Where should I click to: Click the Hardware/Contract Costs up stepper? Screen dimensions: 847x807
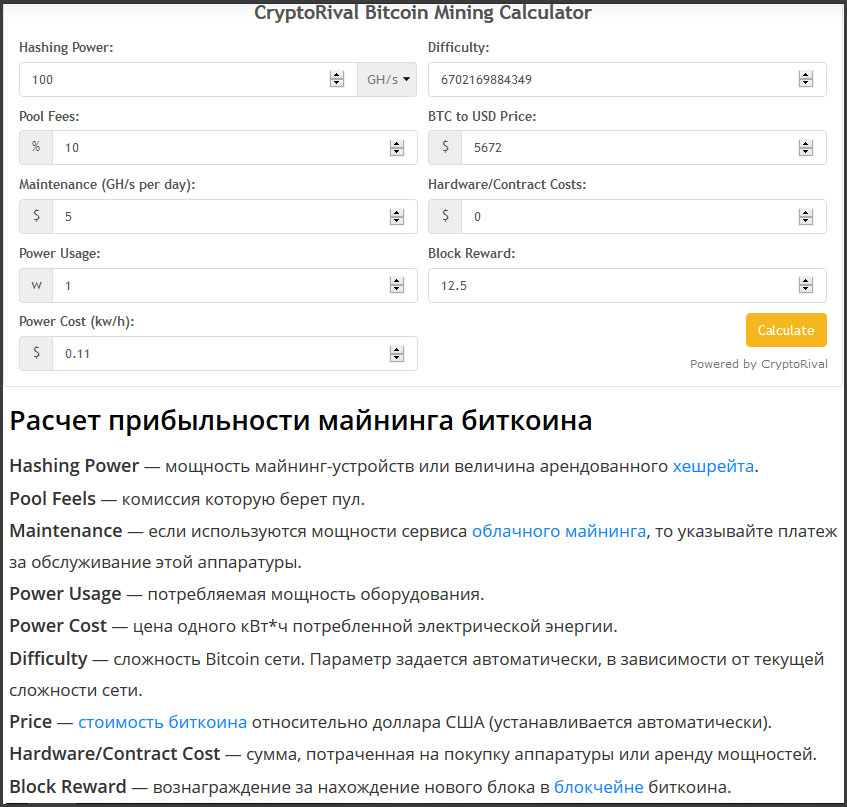[806, 212]
